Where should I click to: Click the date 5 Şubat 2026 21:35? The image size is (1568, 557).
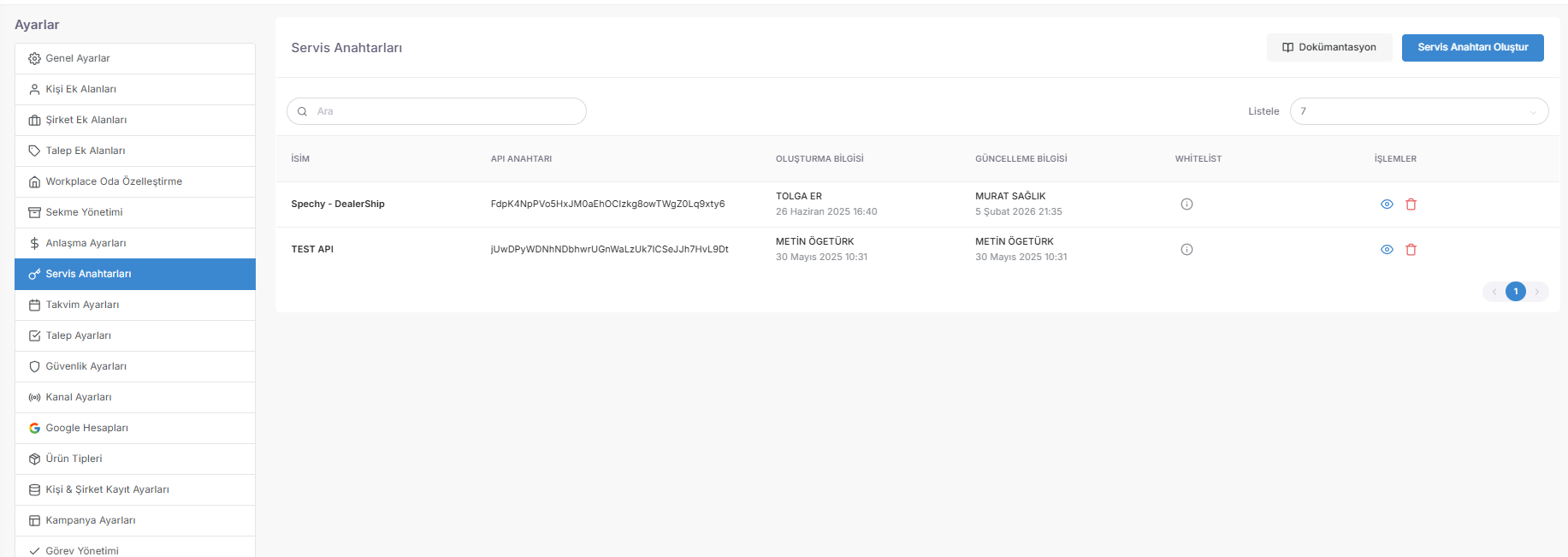[x=1019, y=212]
